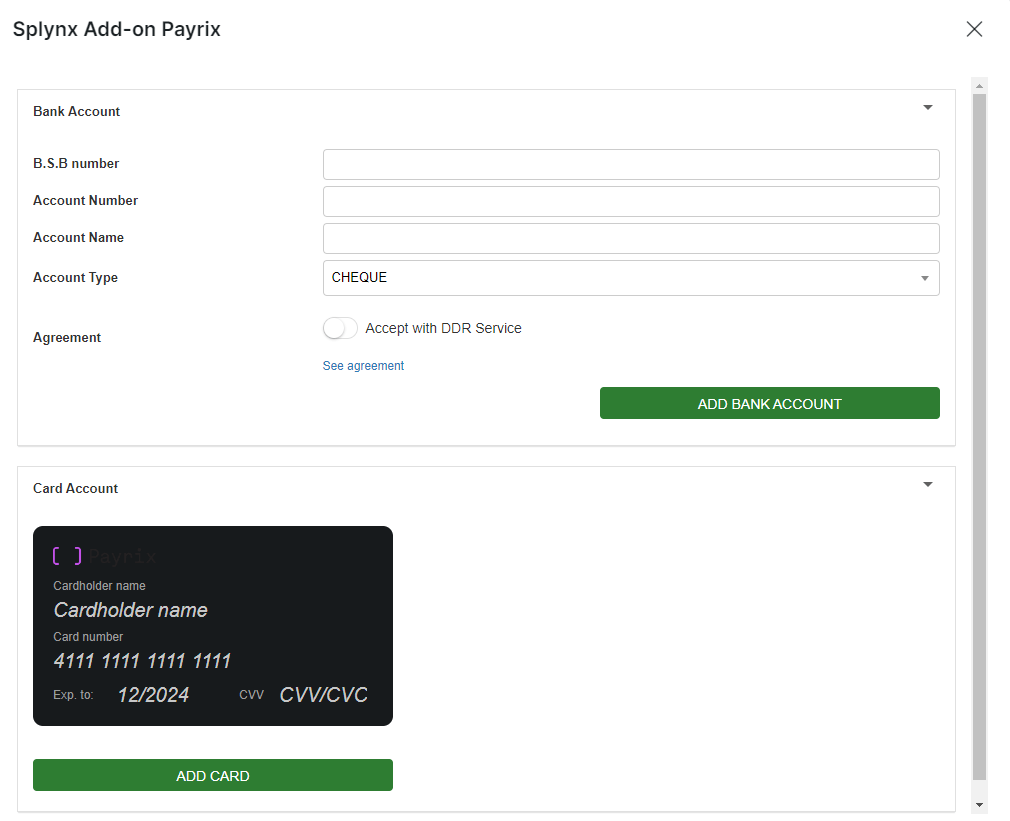Image resolution: width=1010 pixels, height=821 pixels.
Task: Close the Splynx Add-on Payrix dialog
Action: tap(974, 29)
